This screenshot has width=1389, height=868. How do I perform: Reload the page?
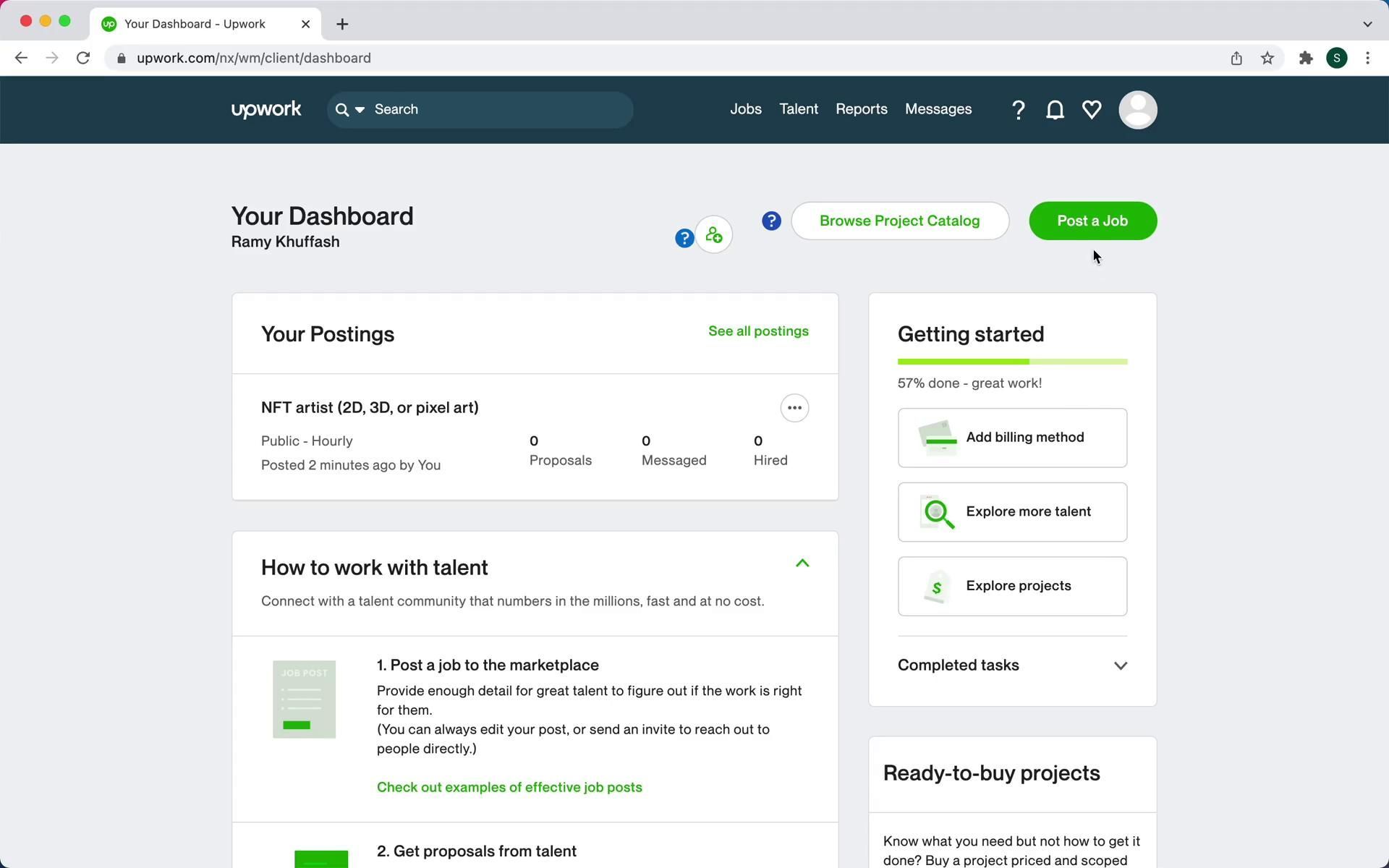(x=83, y=59)
